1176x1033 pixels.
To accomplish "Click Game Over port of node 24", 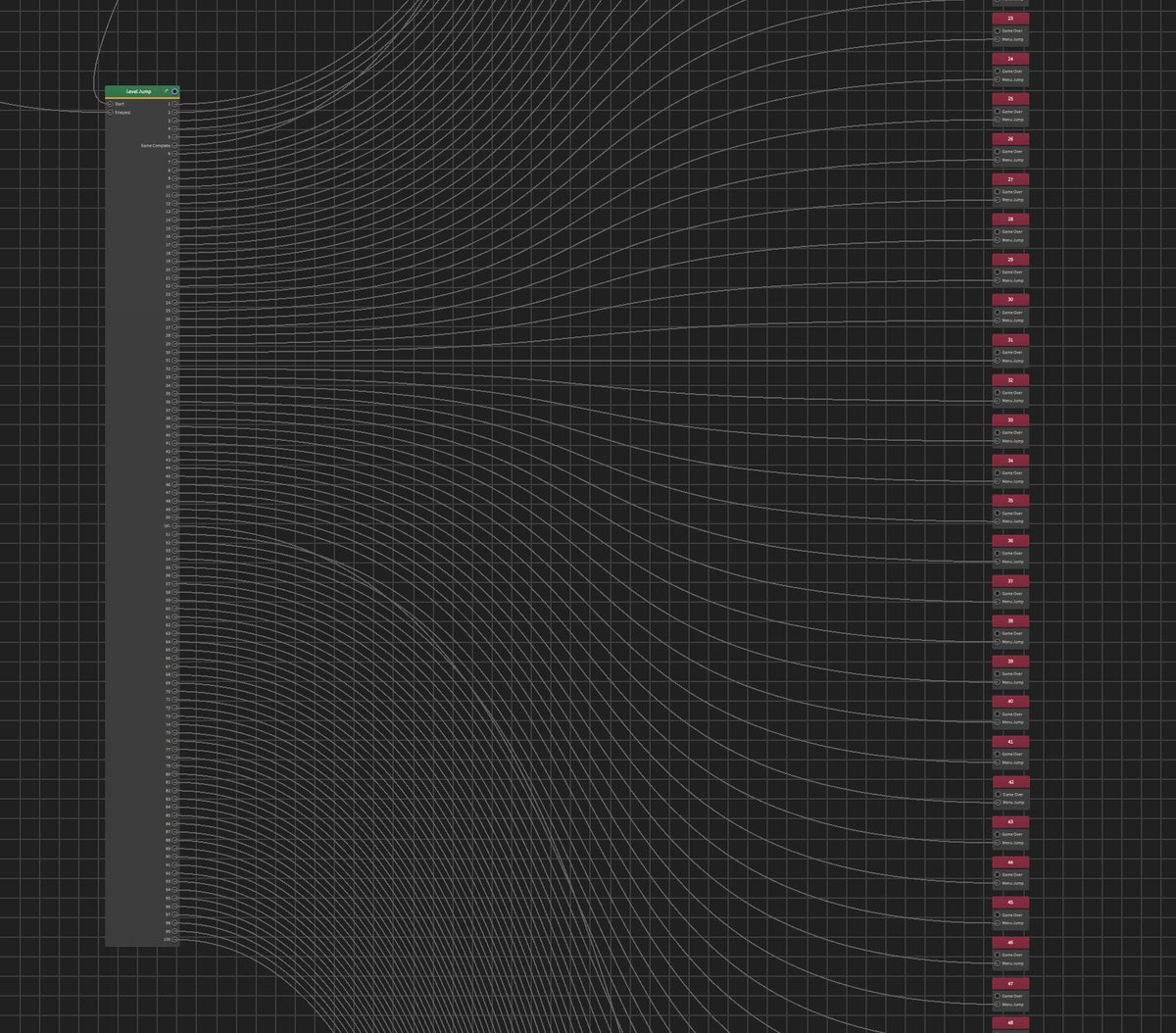I will click(x=998, y=72).
